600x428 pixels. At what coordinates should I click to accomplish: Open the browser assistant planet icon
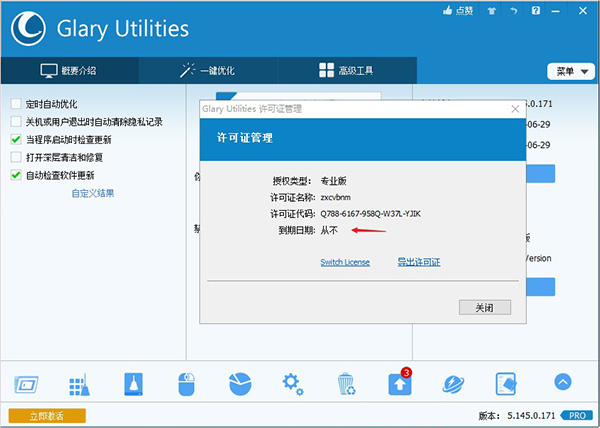453,384
